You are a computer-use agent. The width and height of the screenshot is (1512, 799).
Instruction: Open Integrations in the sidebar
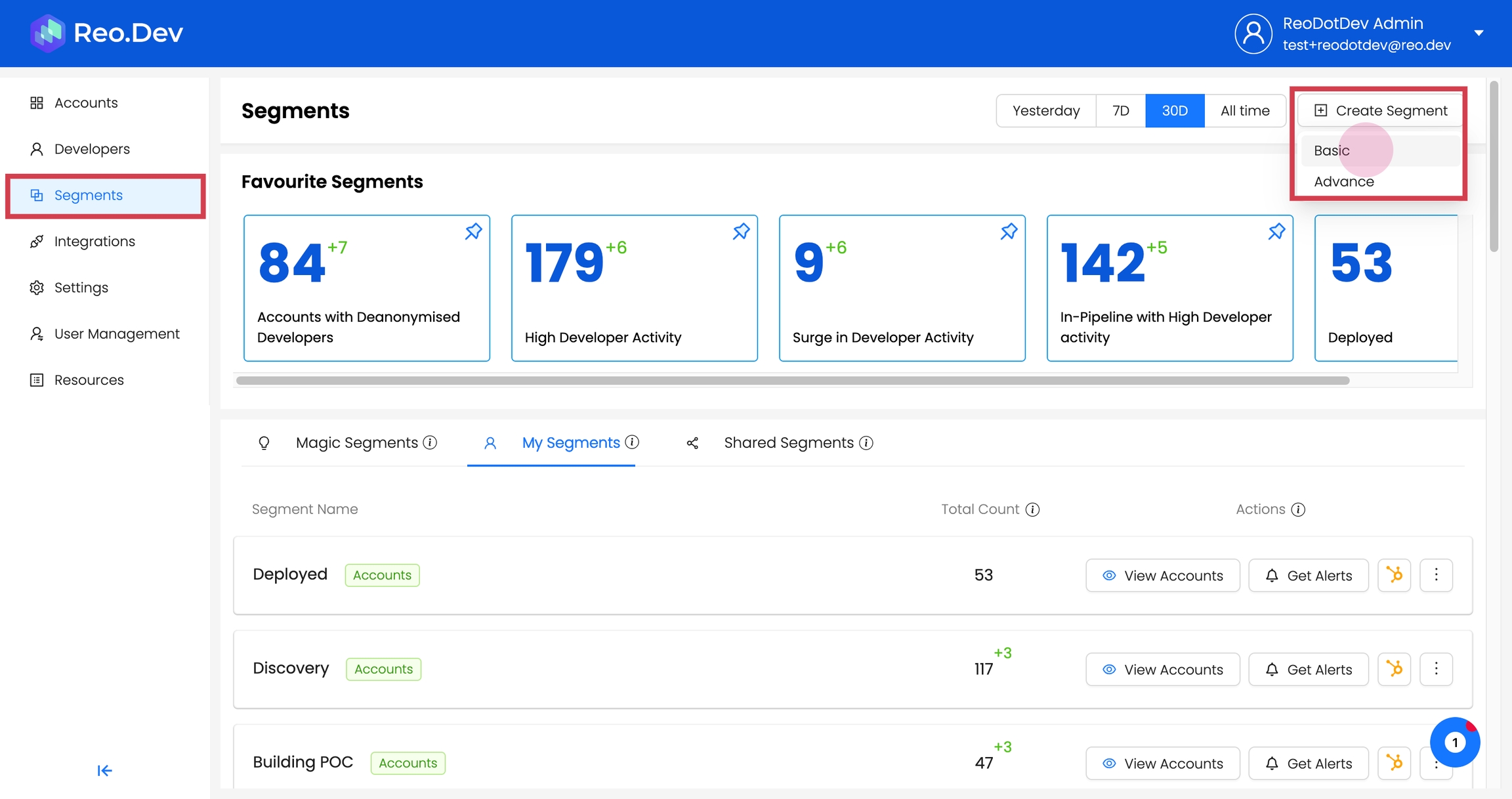pos(94,242)
